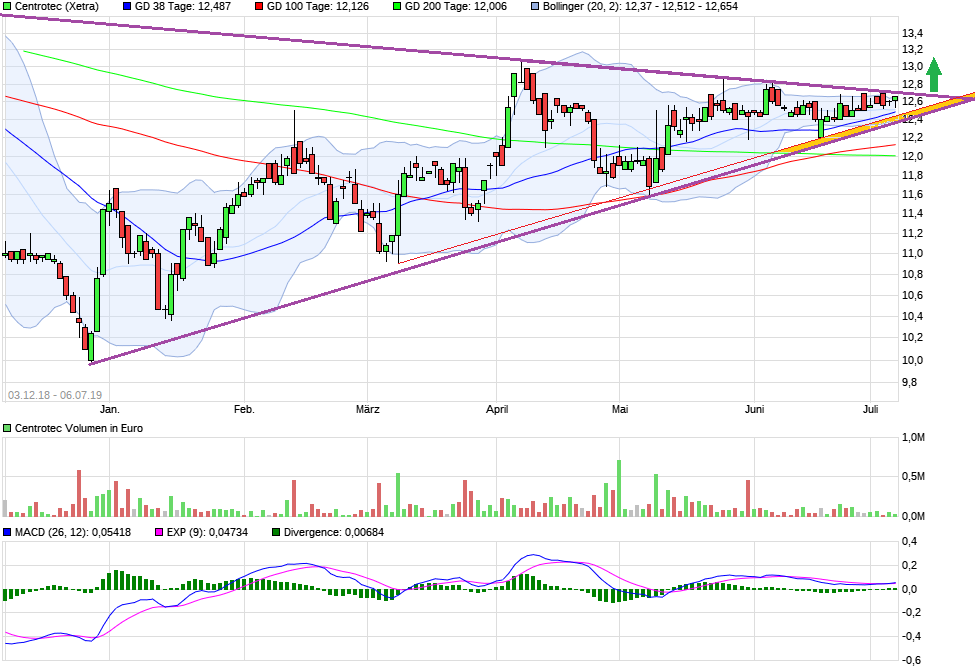This screenshot has height=670, width=975.
Task: Click the green Centrotec (Xetra) legend icon
Action: coord(8,7)
